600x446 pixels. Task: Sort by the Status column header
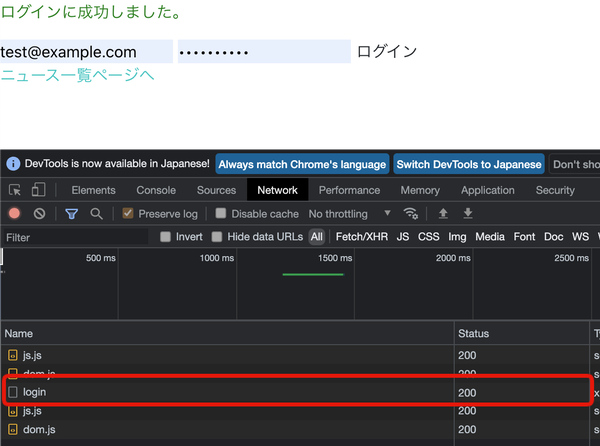522,333
